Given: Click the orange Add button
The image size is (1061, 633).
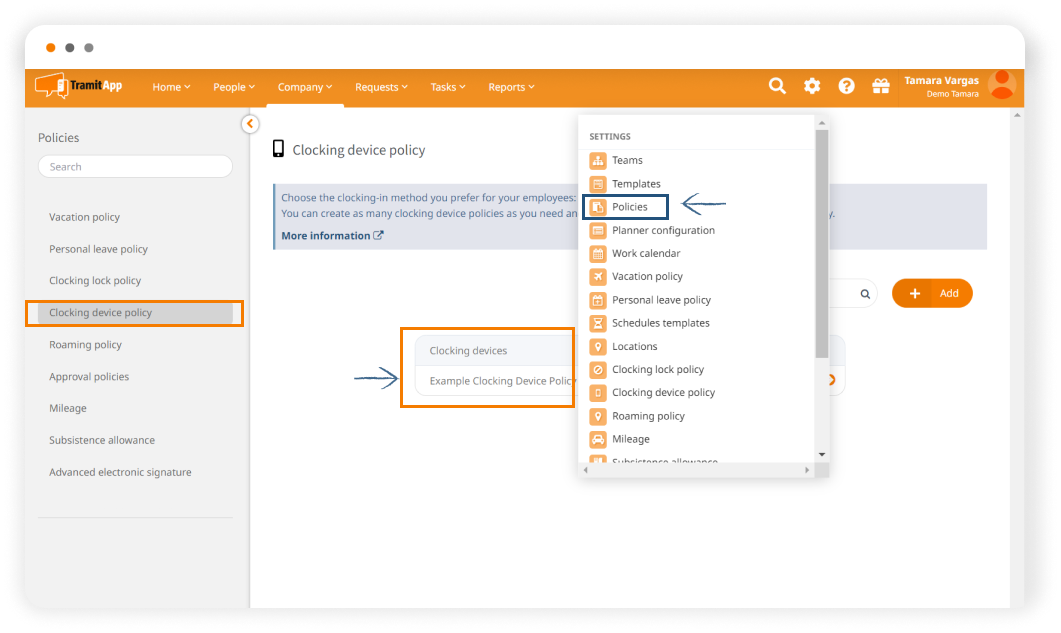Looking at the screenshot, I should coord(932,293).
